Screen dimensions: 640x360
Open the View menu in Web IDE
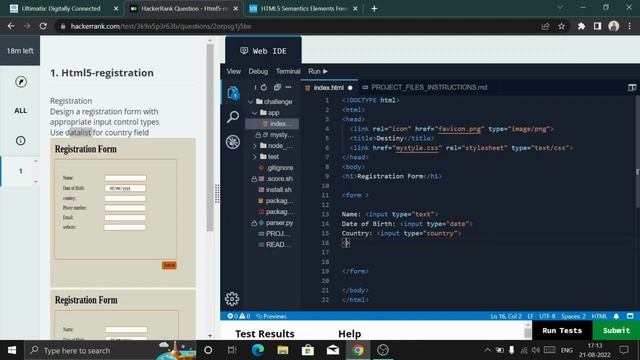click(233, 71)
